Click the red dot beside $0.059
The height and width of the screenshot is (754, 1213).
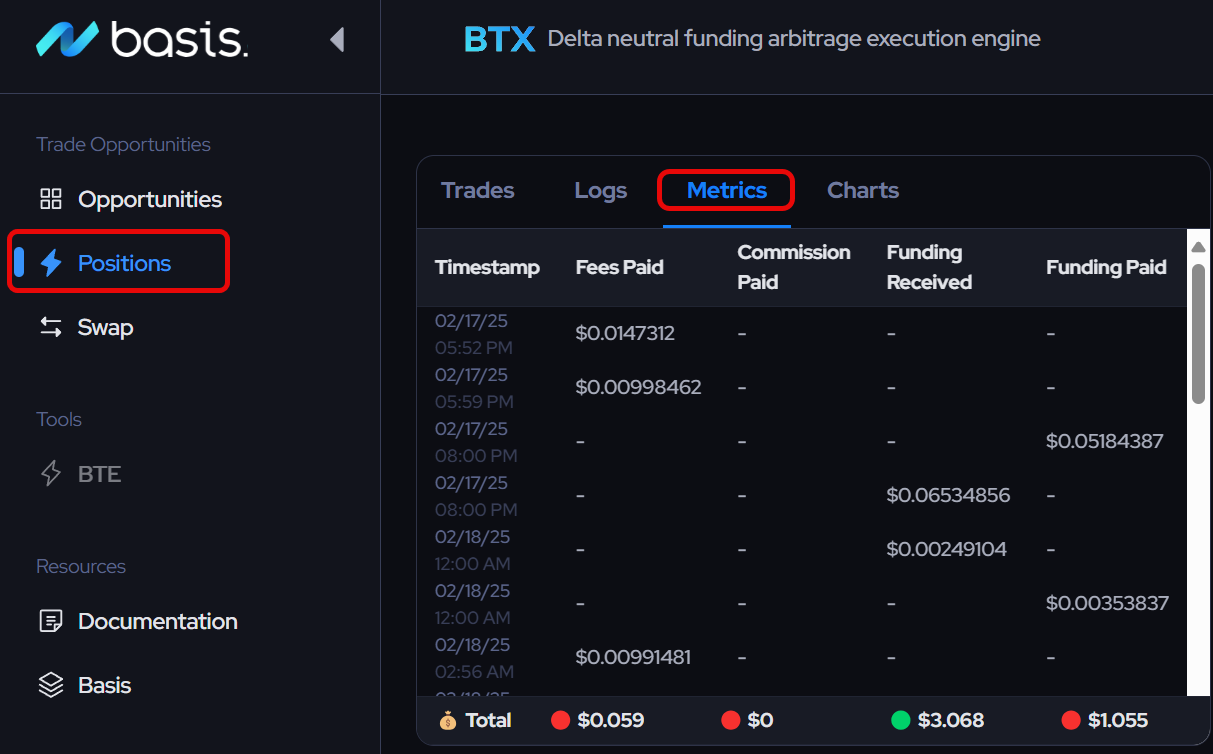tap(560, 720)
